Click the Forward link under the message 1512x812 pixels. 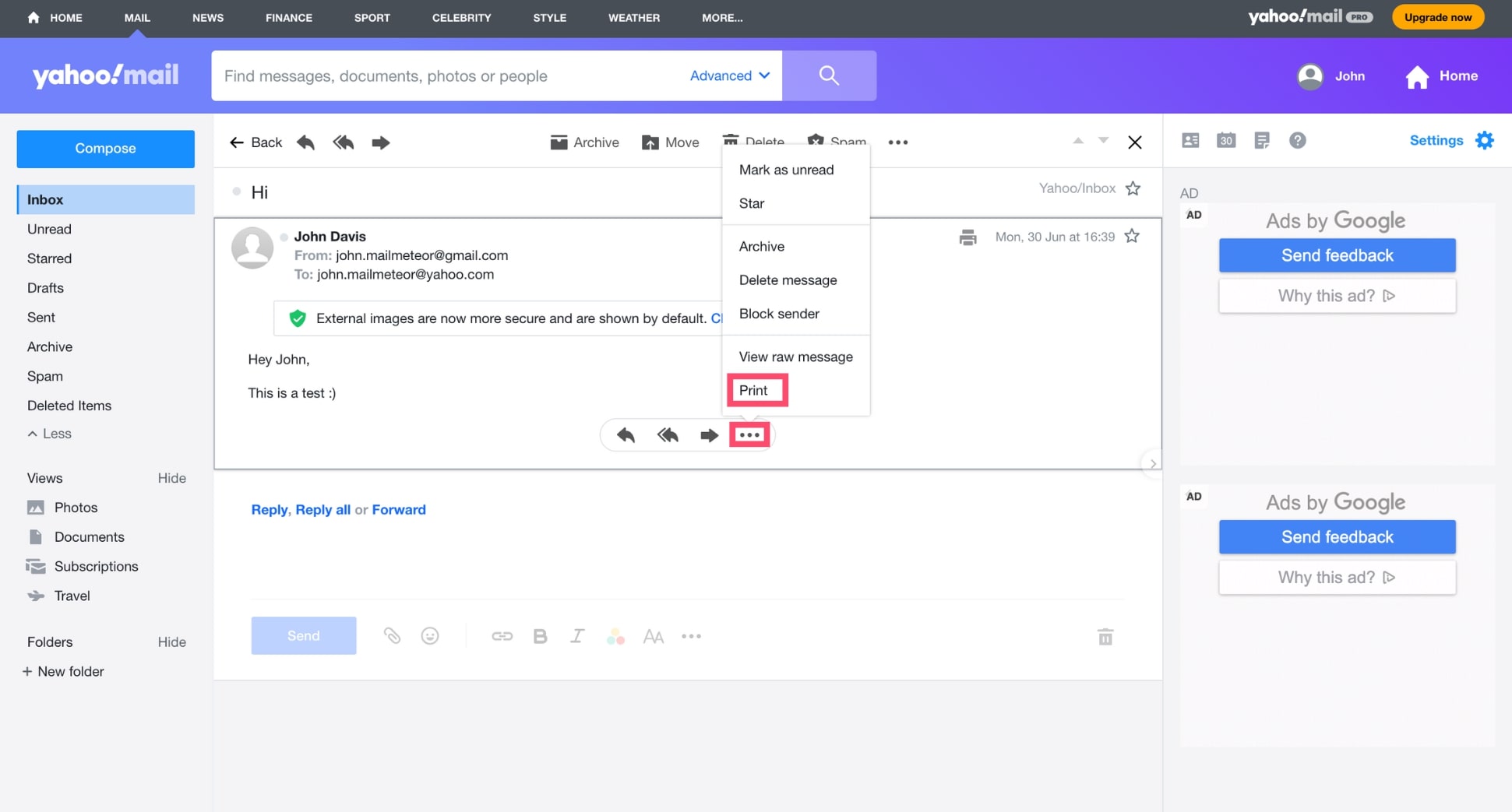[x=399, y=510]
